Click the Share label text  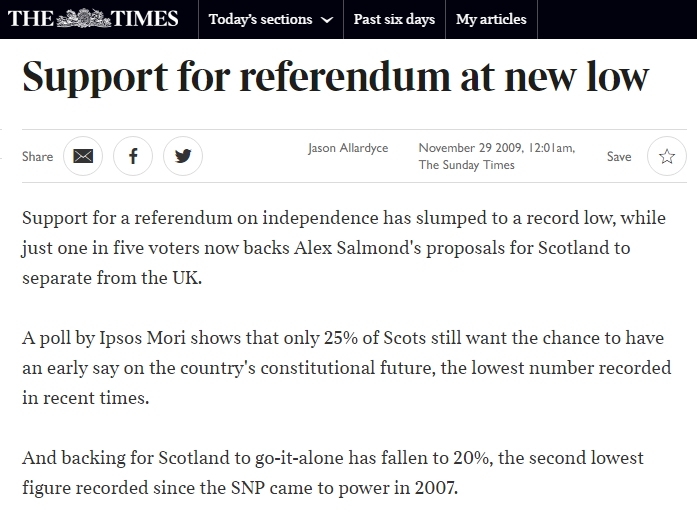(x=38, y=156)
